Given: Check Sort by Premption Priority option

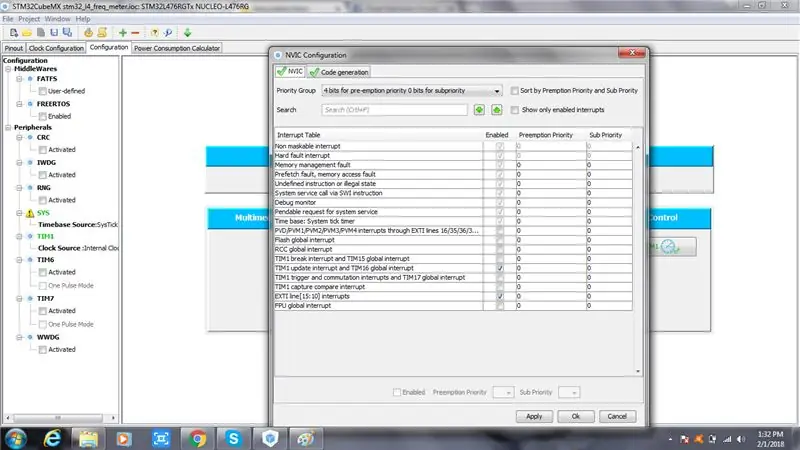Looking at the screenshot, I should point(515,91).
